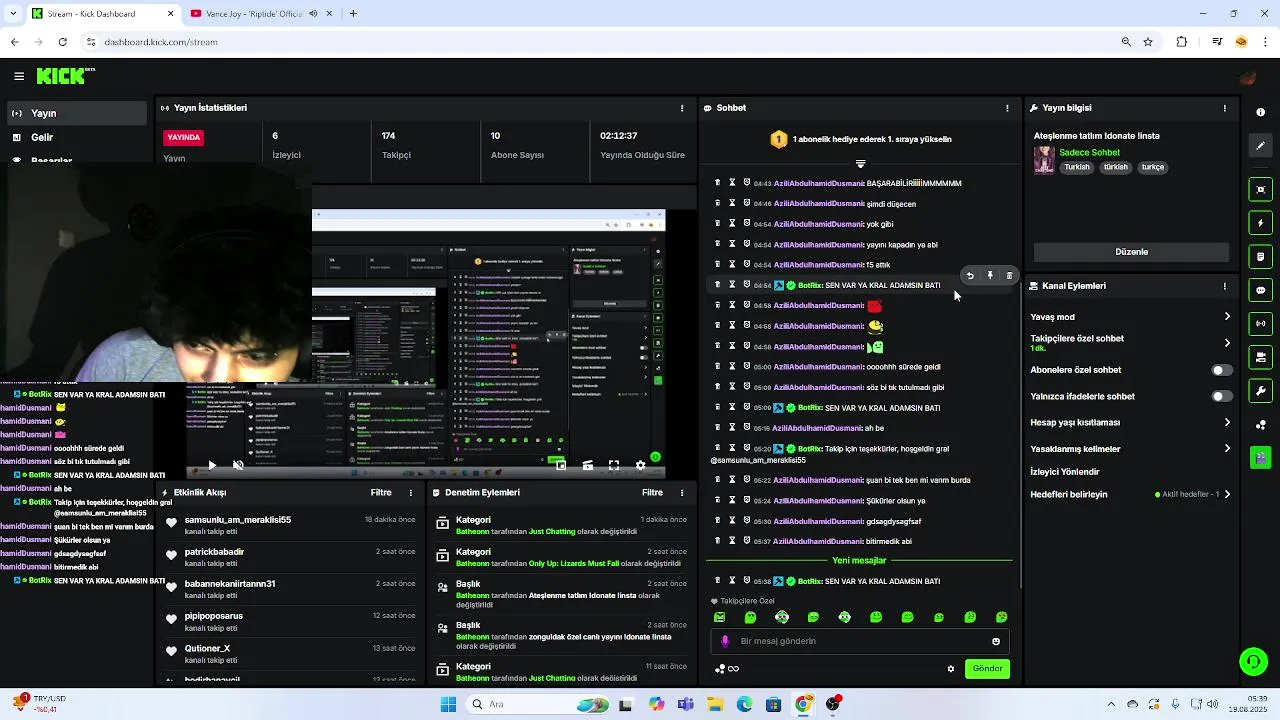Viewport: 1280px width, 720px height.
Task: Click the document icon in right rail
Action: tap(1260, 257)
